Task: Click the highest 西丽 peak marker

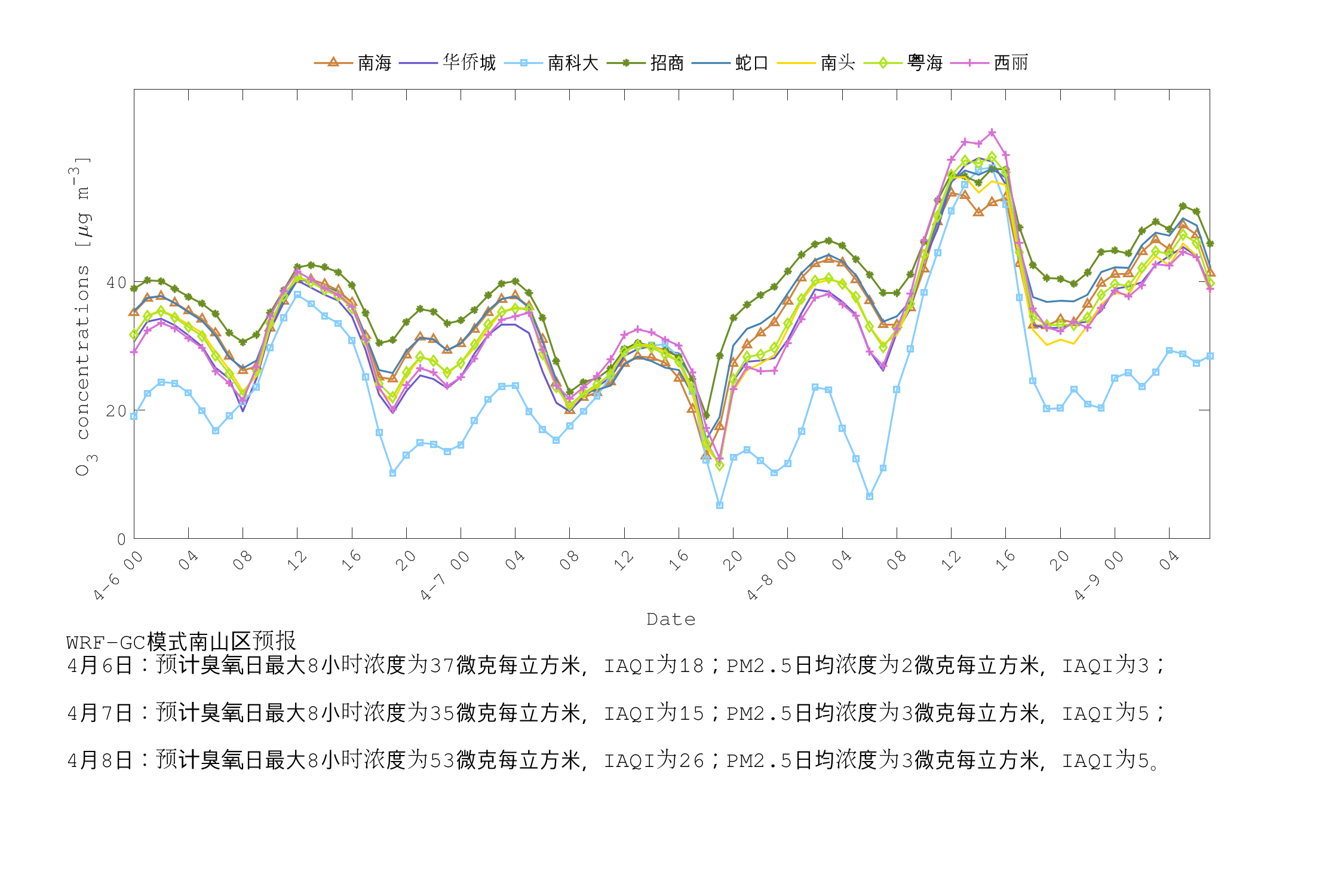Action: (992, 133)
